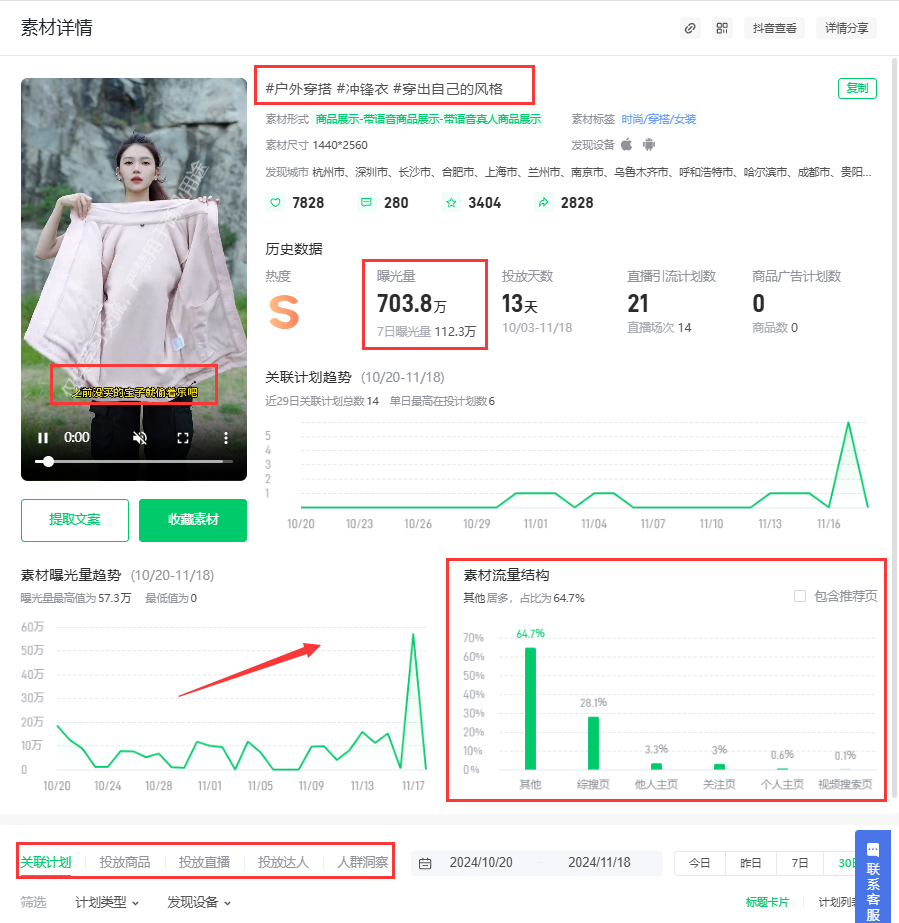Image resolution: width=899 pixels, height=923 pixels.
Task: Switch to the 投放直播 tab
Action: (x=204, y=862)
